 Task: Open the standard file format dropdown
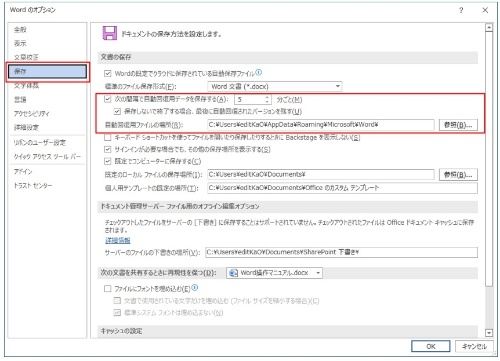275,87
